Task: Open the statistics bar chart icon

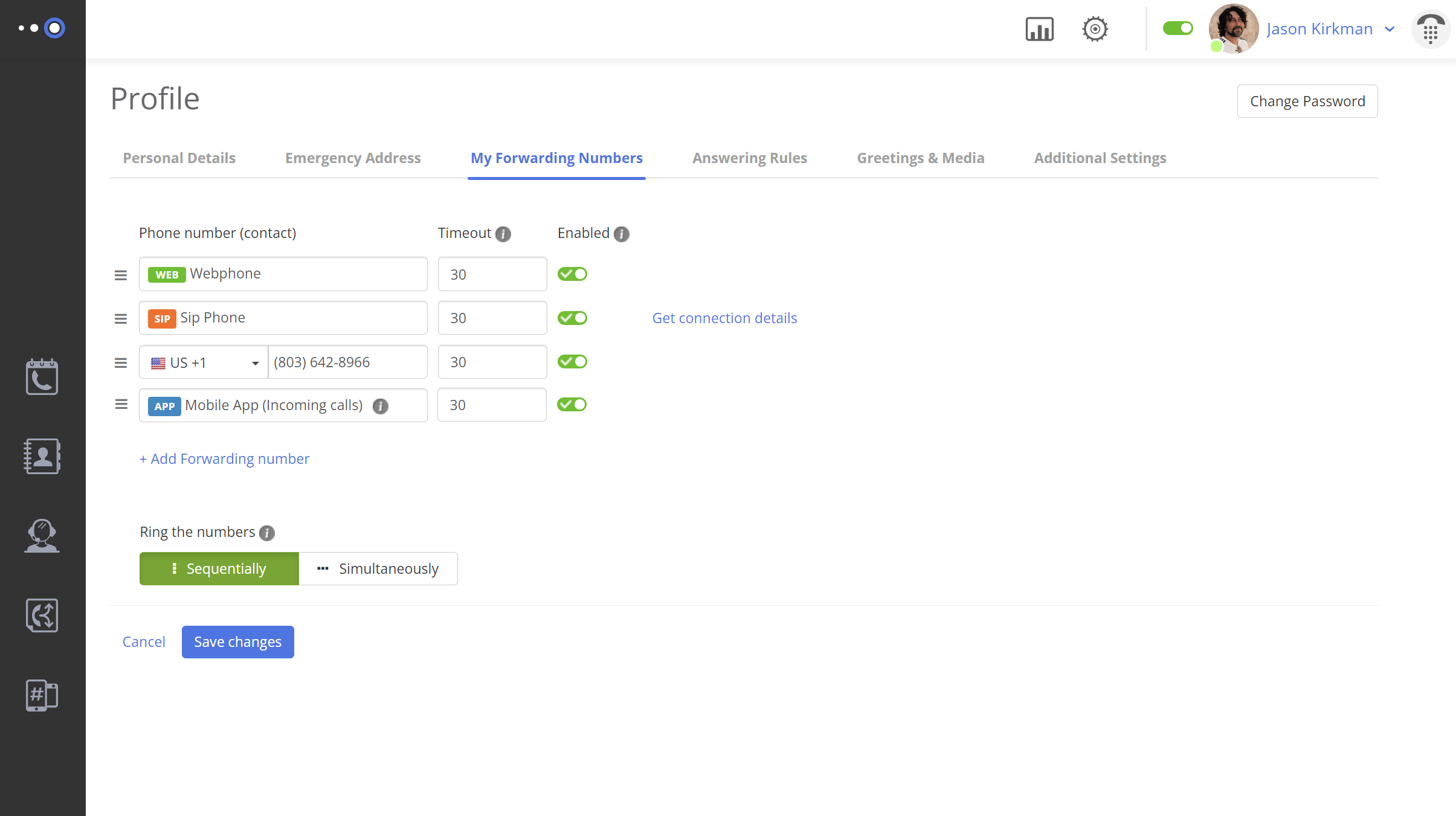Action: tap(1039, 29)
